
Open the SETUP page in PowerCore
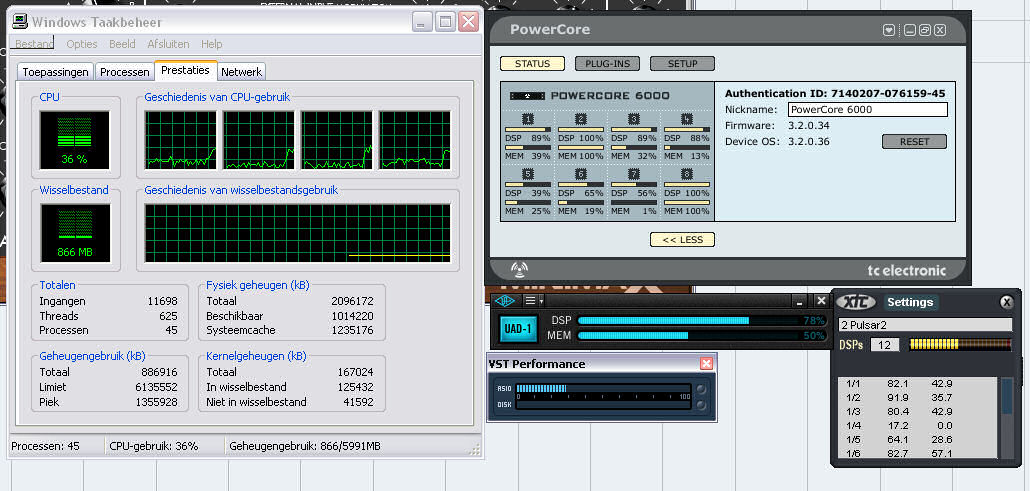683,64
